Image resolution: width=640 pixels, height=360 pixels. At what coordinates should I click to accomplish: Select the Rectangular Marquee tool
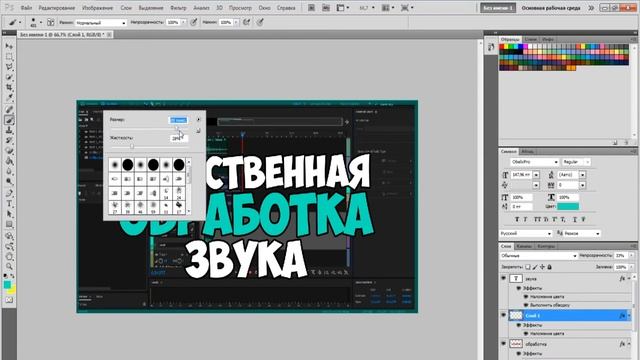(9, 57)
